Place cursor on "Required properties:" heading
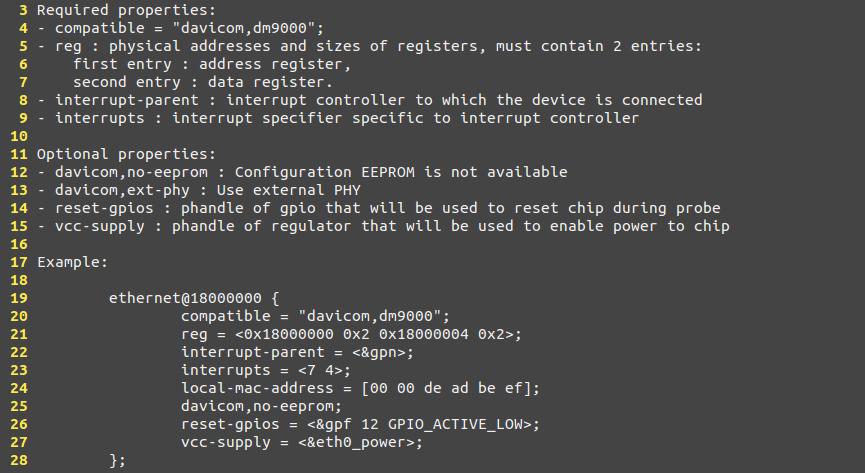This screenshot has height=473, width=865. (126, 10)
